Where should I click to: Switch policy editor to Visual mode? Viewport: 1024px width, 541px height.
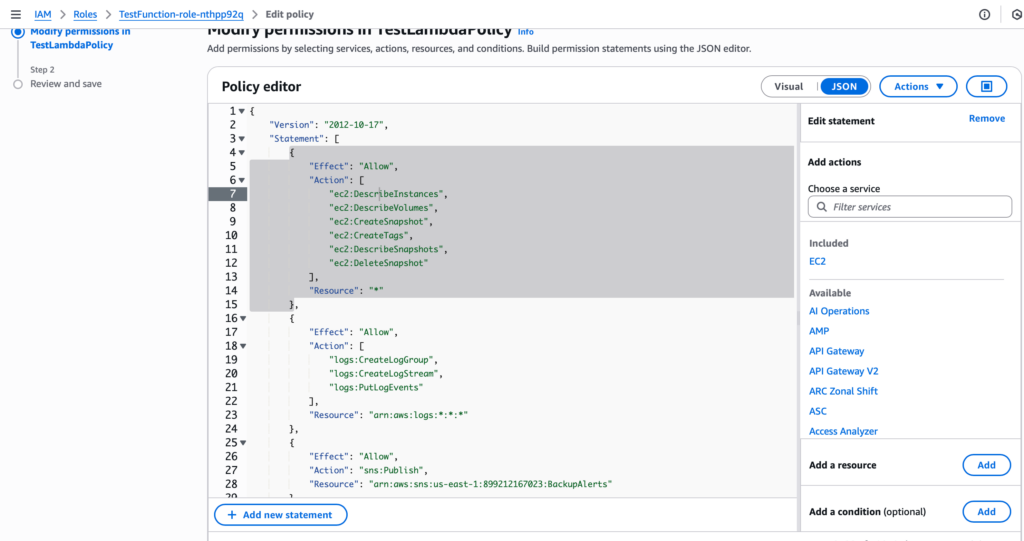(x=788, y=87)
